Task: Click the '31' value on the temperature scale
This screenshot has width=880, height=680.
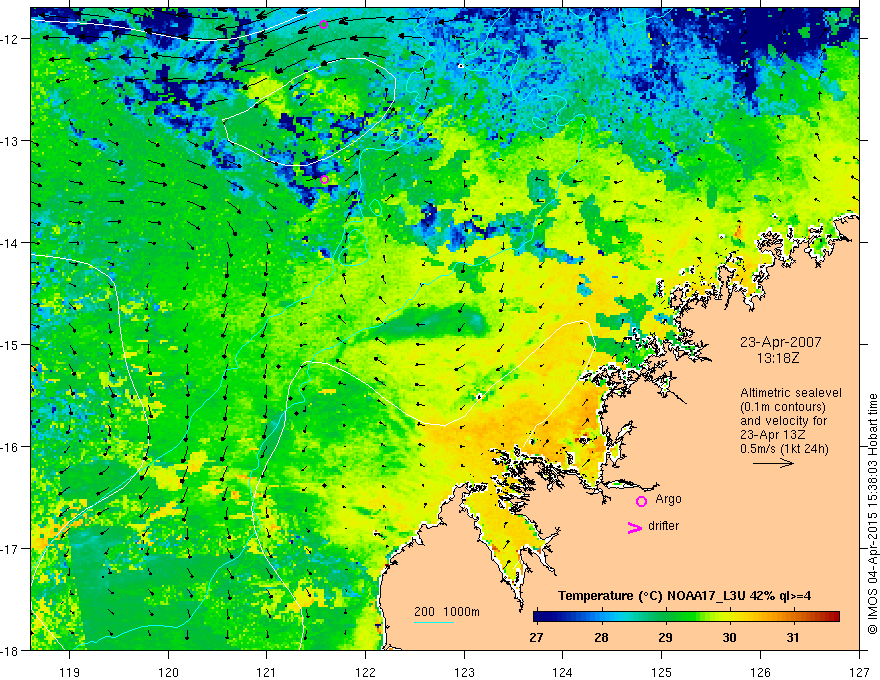Action: coord(792,637)
